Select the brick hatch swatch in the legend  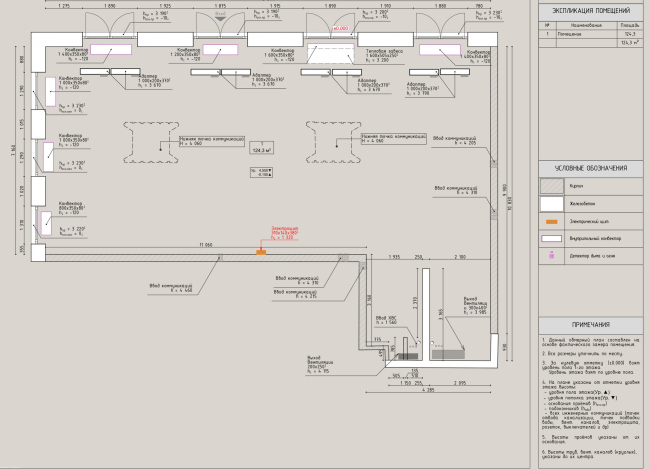click(552, 186)
